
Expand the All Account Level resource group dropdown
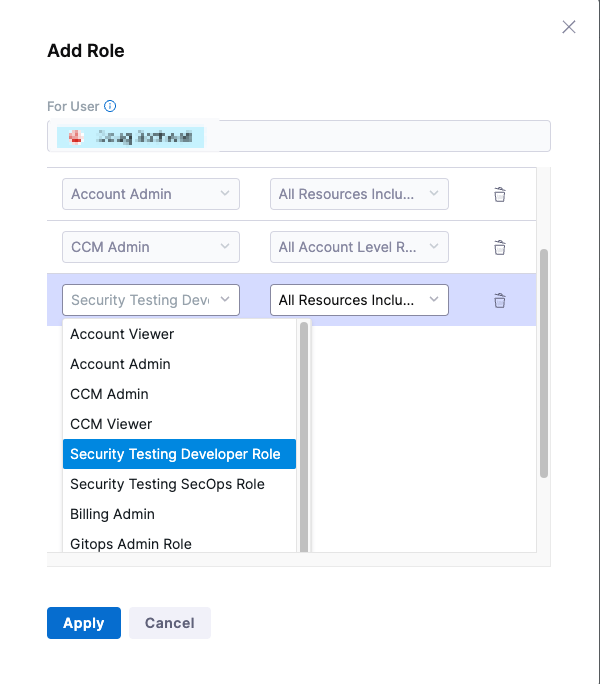[359, 247]
